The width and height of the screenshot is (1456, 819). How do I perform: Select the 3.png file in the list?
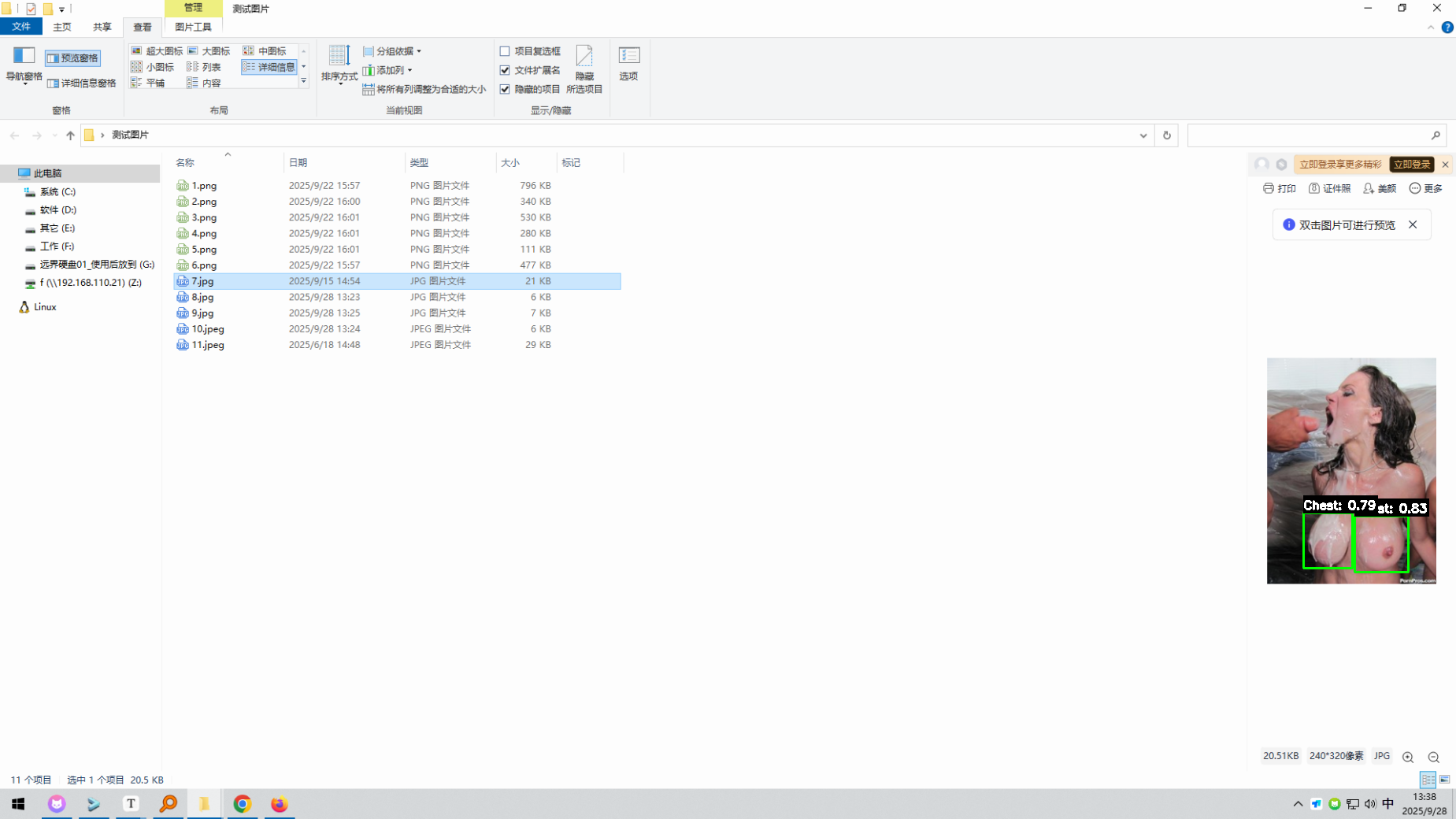coord(204,217)
